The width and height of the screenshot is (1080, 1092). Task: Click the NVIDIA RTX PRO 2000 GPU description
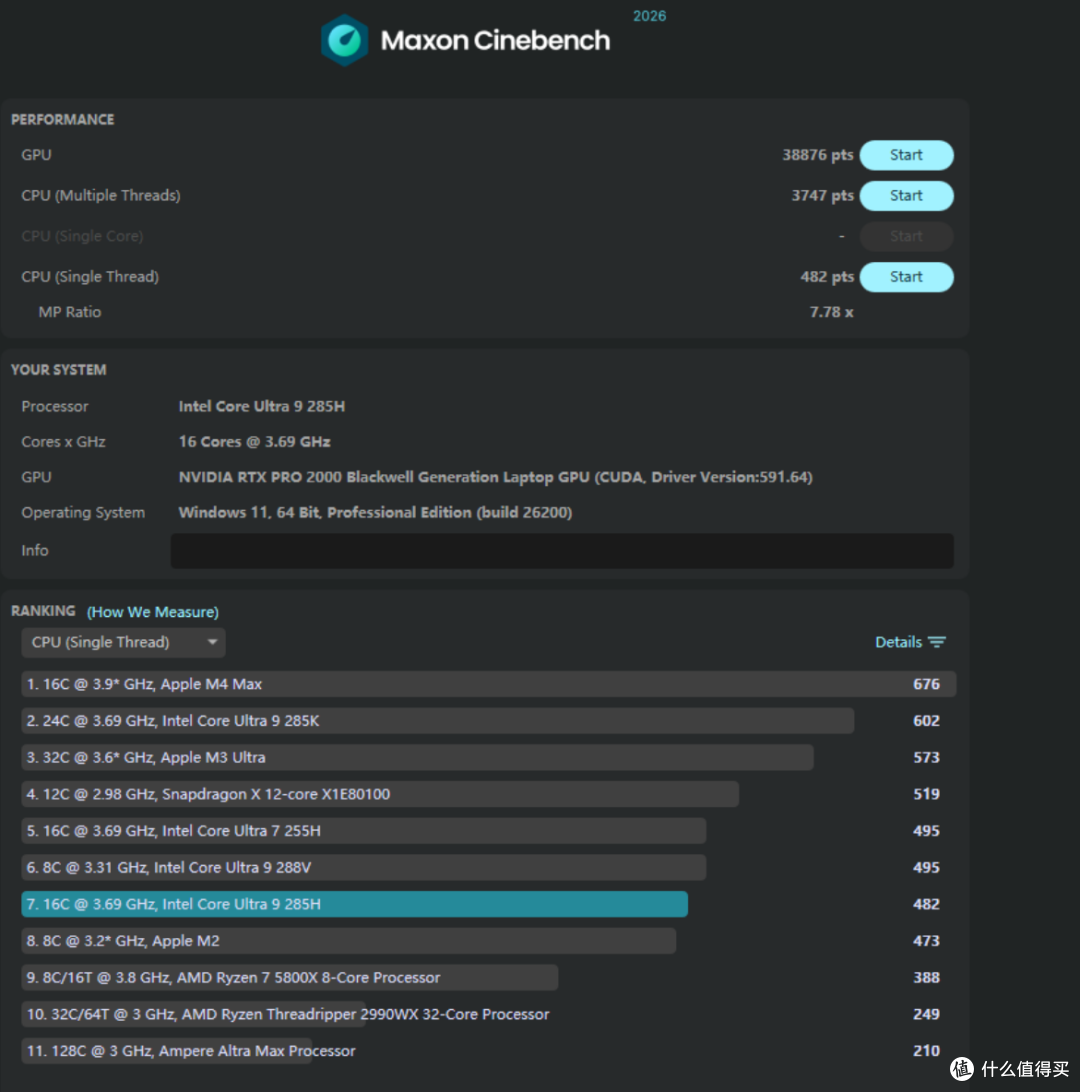point(495,477)
